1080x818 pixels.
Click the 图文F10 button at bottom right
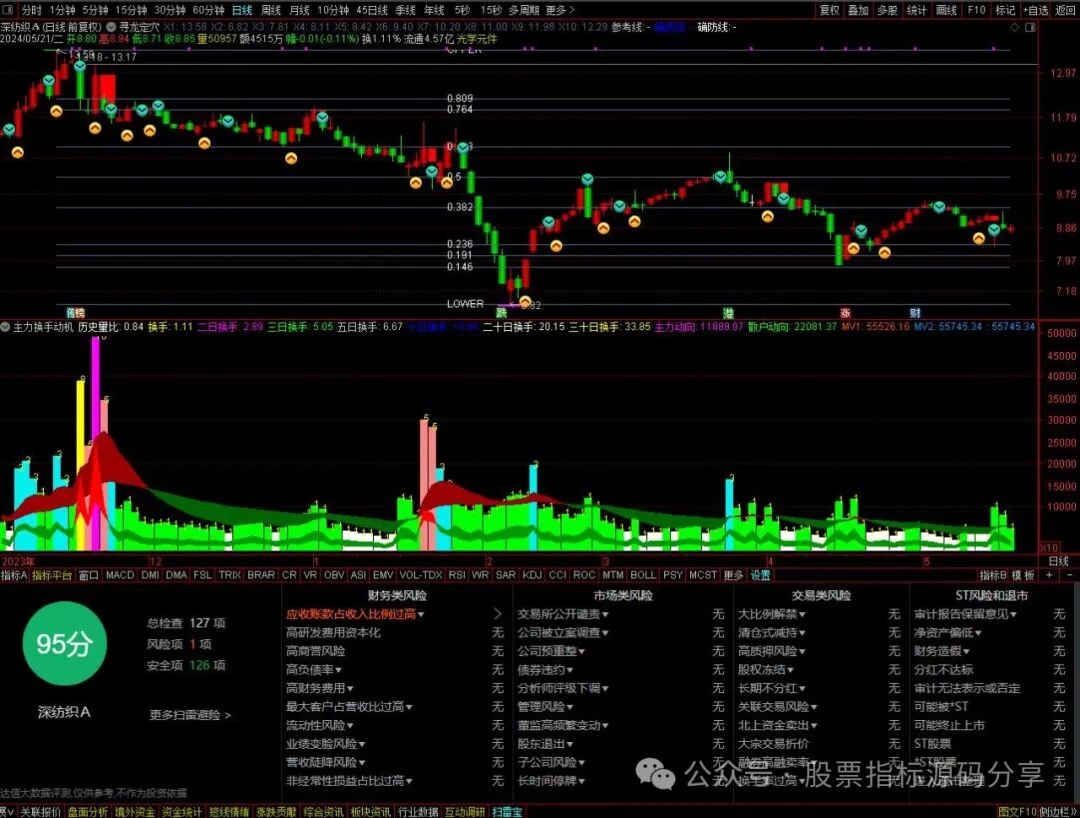point(1017,812)
